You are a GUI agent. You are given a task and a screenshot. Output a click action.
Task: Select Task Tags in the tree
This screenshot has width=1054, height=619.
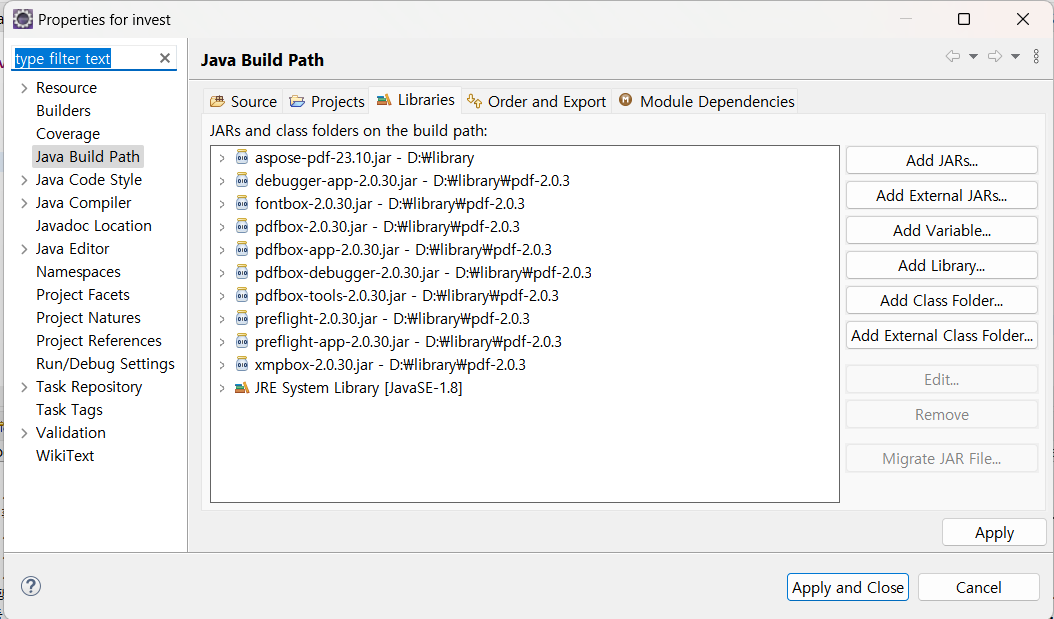(69, 410)
